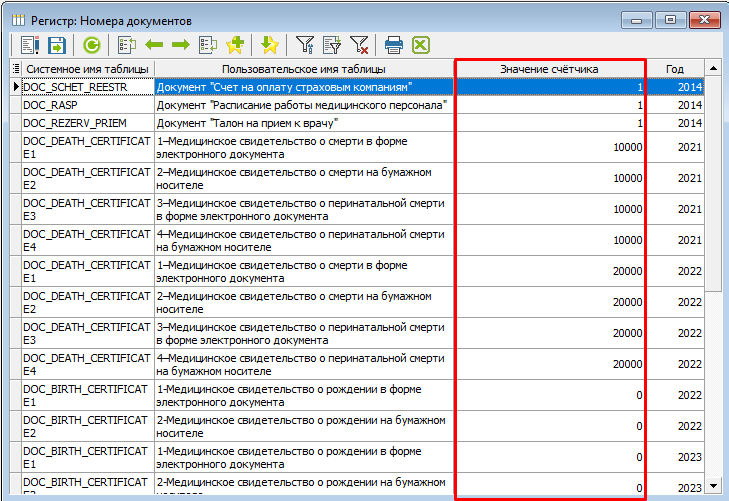Click the green refresh icon

click(x=92, y=45)
